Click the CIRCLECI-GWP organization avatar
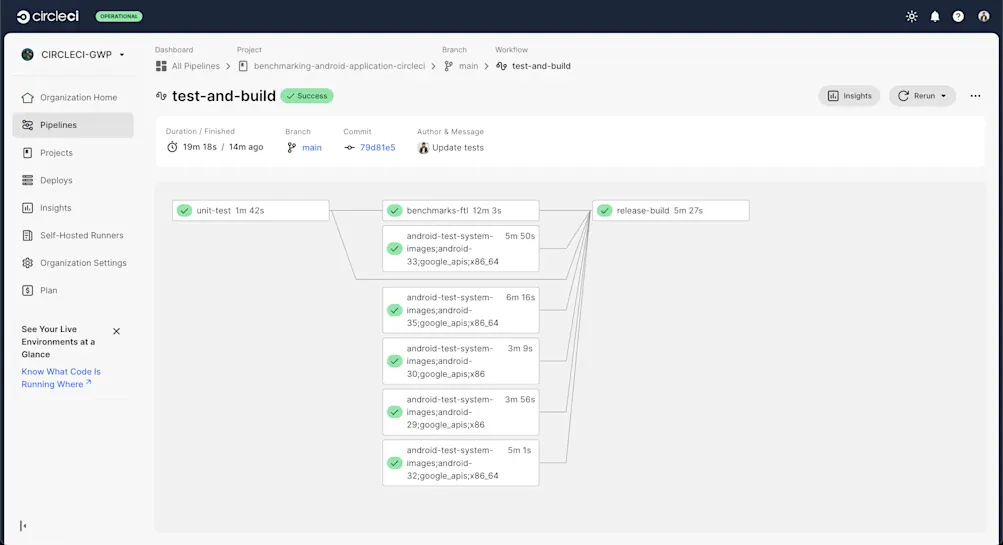Screen dimensions: 1003x545 click(28, 54)
